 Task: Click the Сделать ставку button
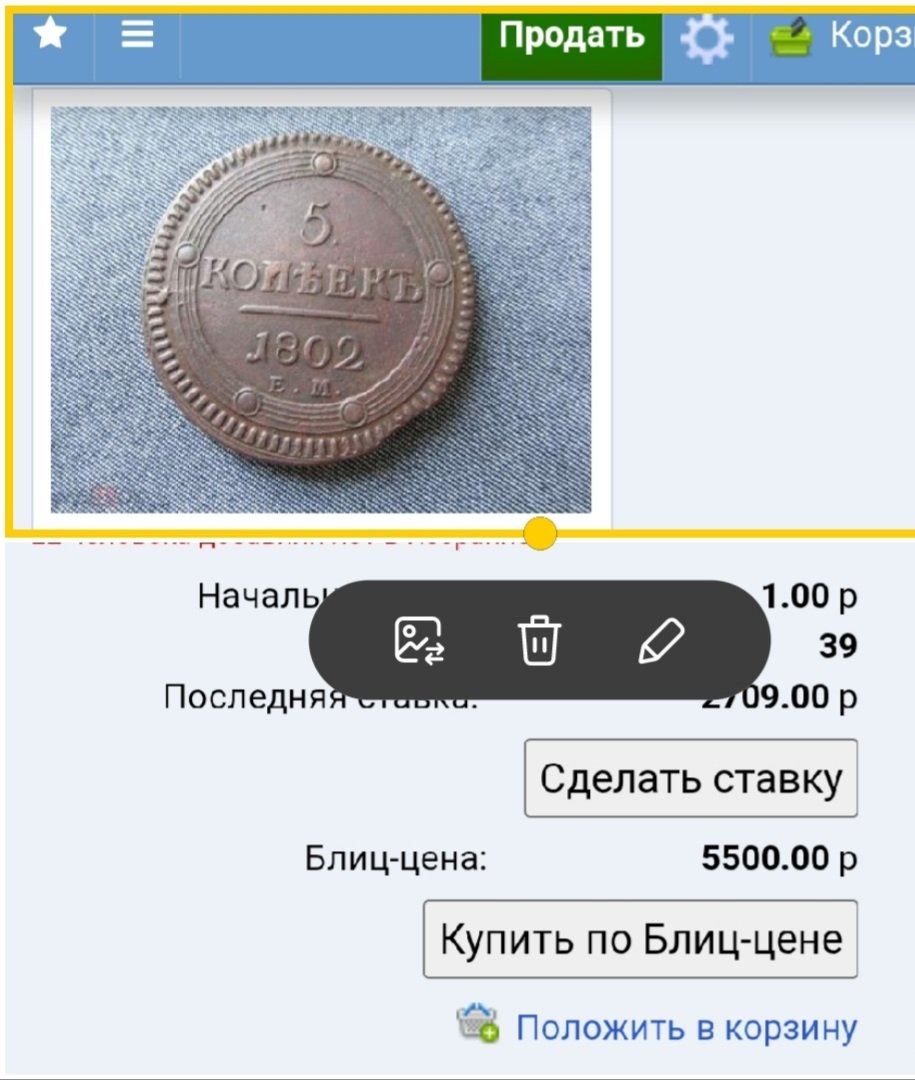tap(690, 778)
